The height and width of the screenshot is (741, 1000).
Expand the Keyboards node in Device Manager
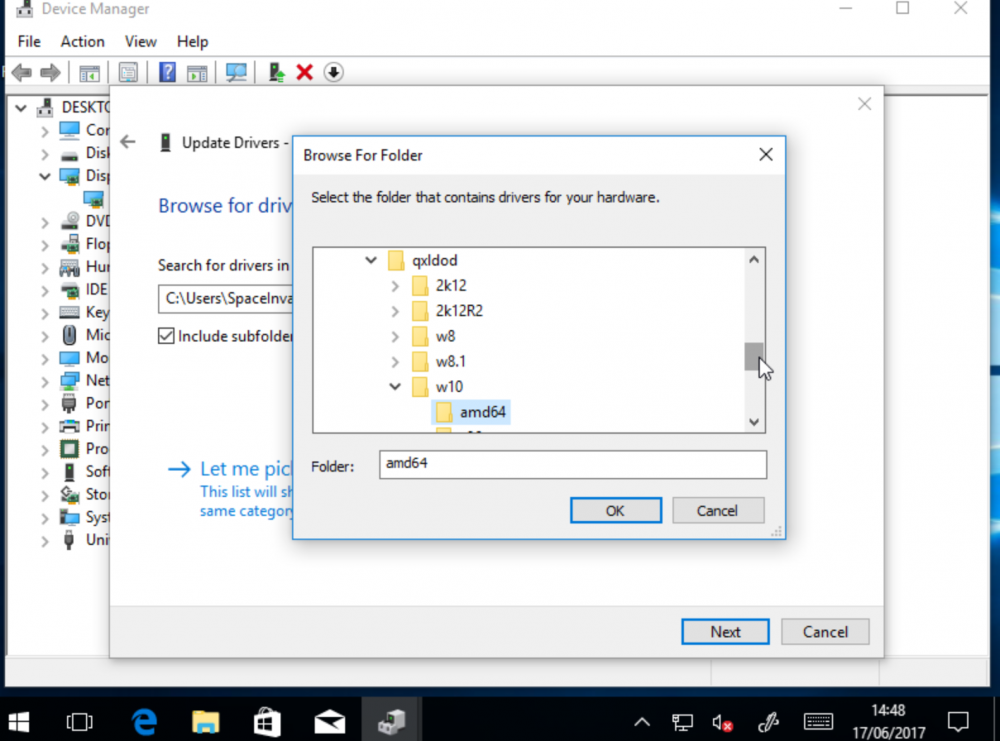(x=45, y=313)
